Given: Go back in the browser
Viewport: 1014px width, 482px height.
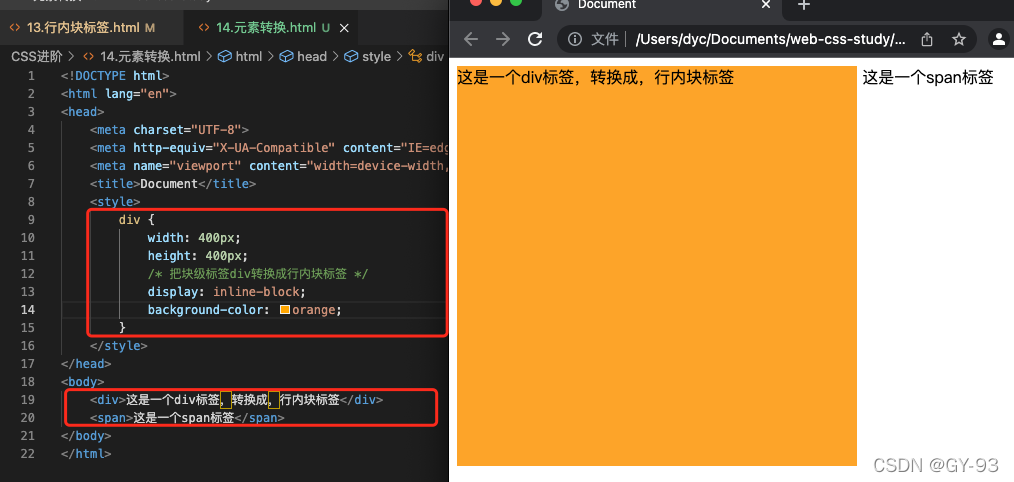Looking at the screenshot, I should point(471,39).
